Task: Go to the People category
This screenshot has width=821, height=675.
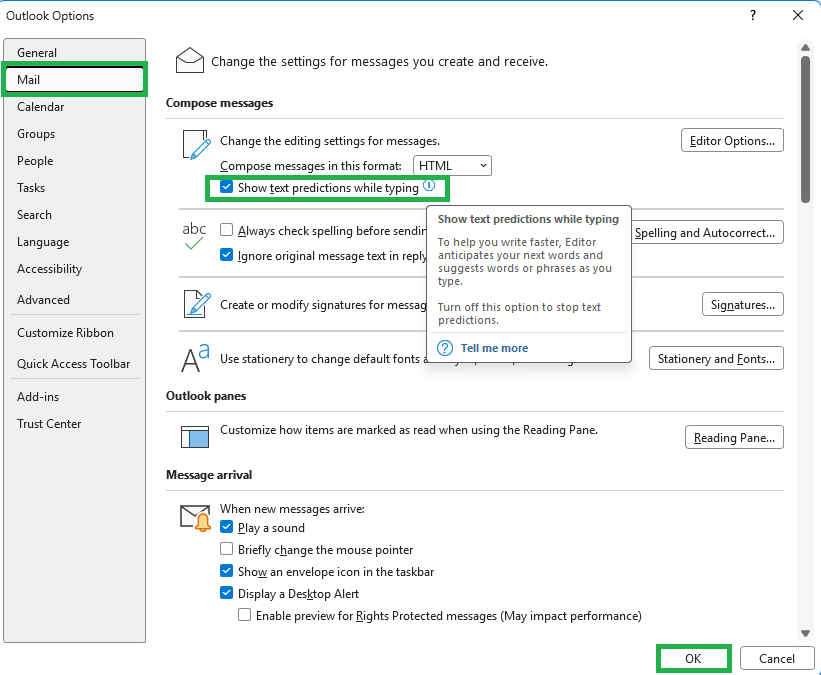Action: (74, 161)
